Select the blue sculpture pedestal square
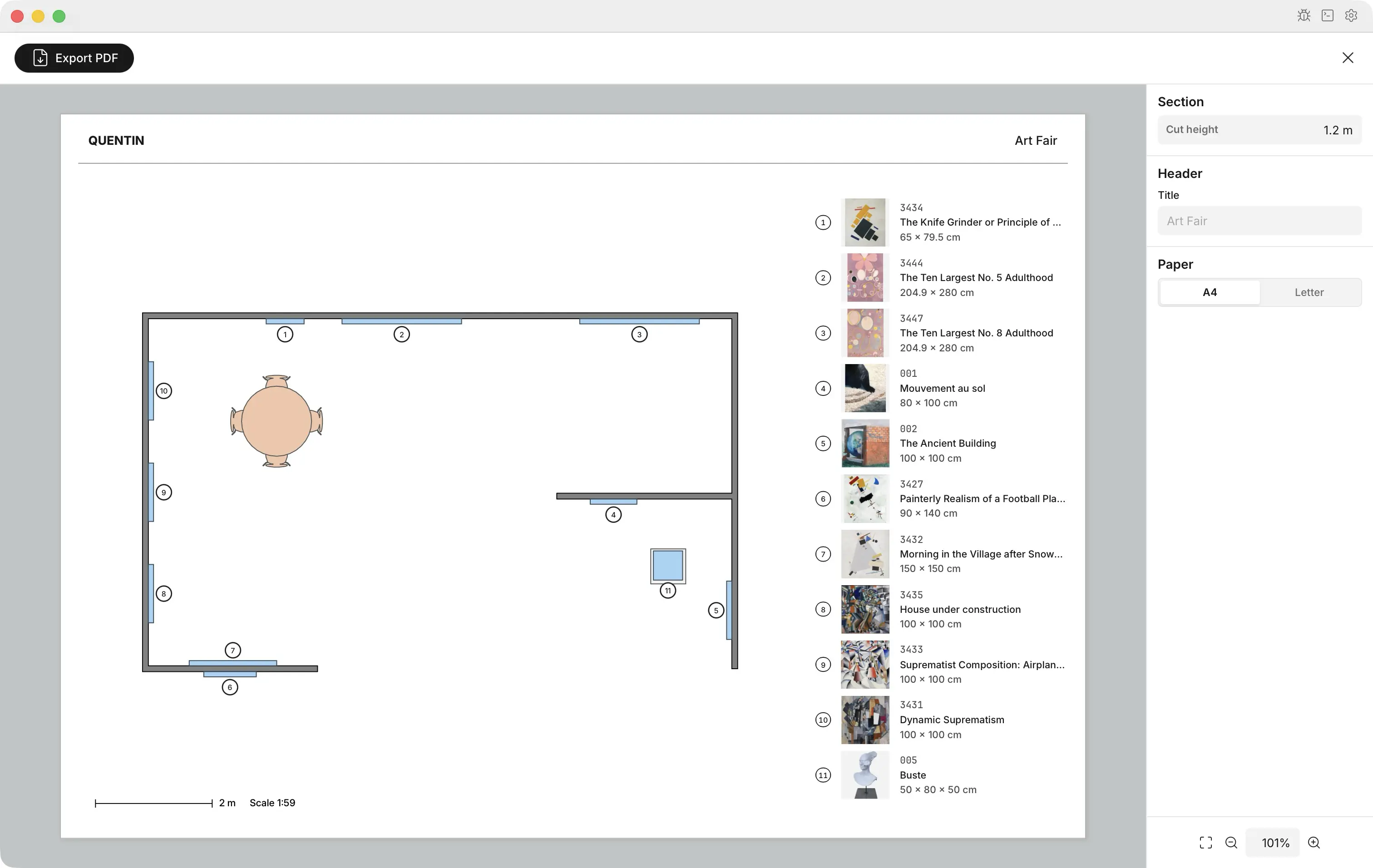This screenshot has width=1373, height=868. coord(668,565)
